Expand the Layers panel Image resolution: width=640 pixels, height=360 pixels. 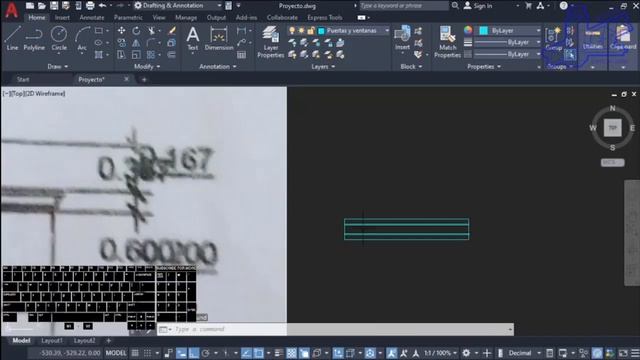[x=323, y=67]
